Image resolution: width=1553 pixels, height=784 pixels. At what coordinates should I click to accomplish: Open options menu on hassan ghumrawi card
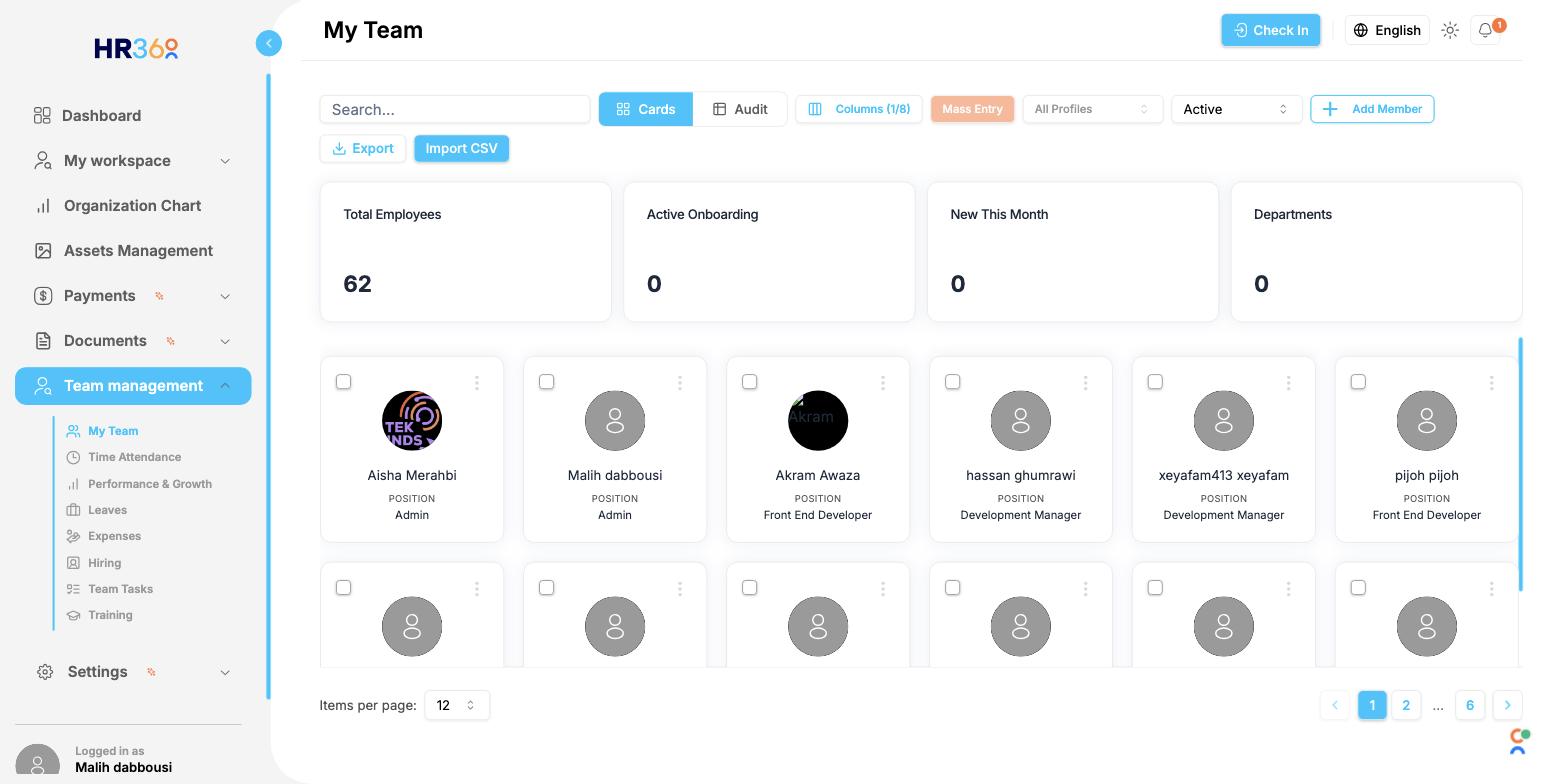tap(1086, 383)
